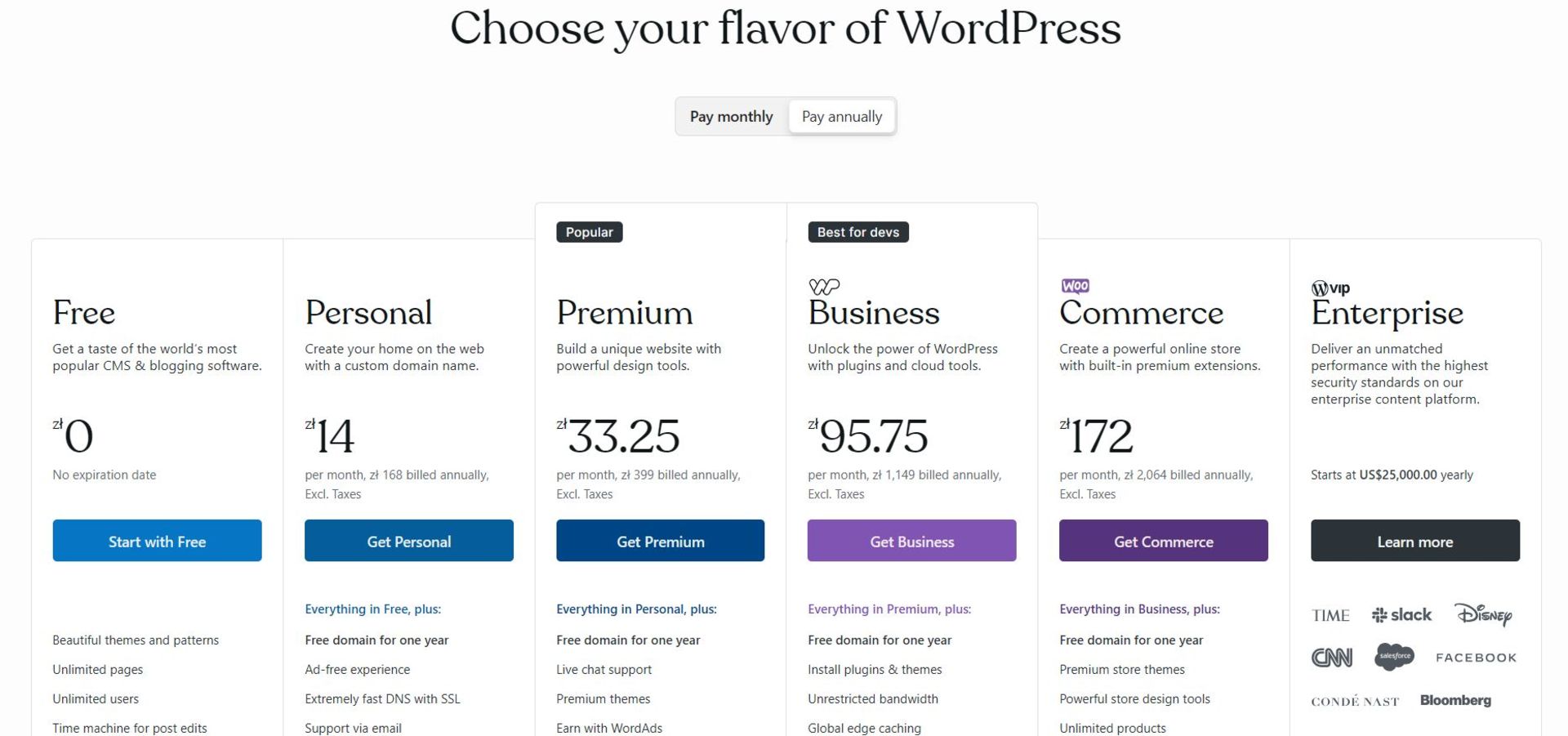Click the Salesforce cloud logo
Image resolution: width=1568 pixels, height=736 pixels.
click(x=1394, y=656)
